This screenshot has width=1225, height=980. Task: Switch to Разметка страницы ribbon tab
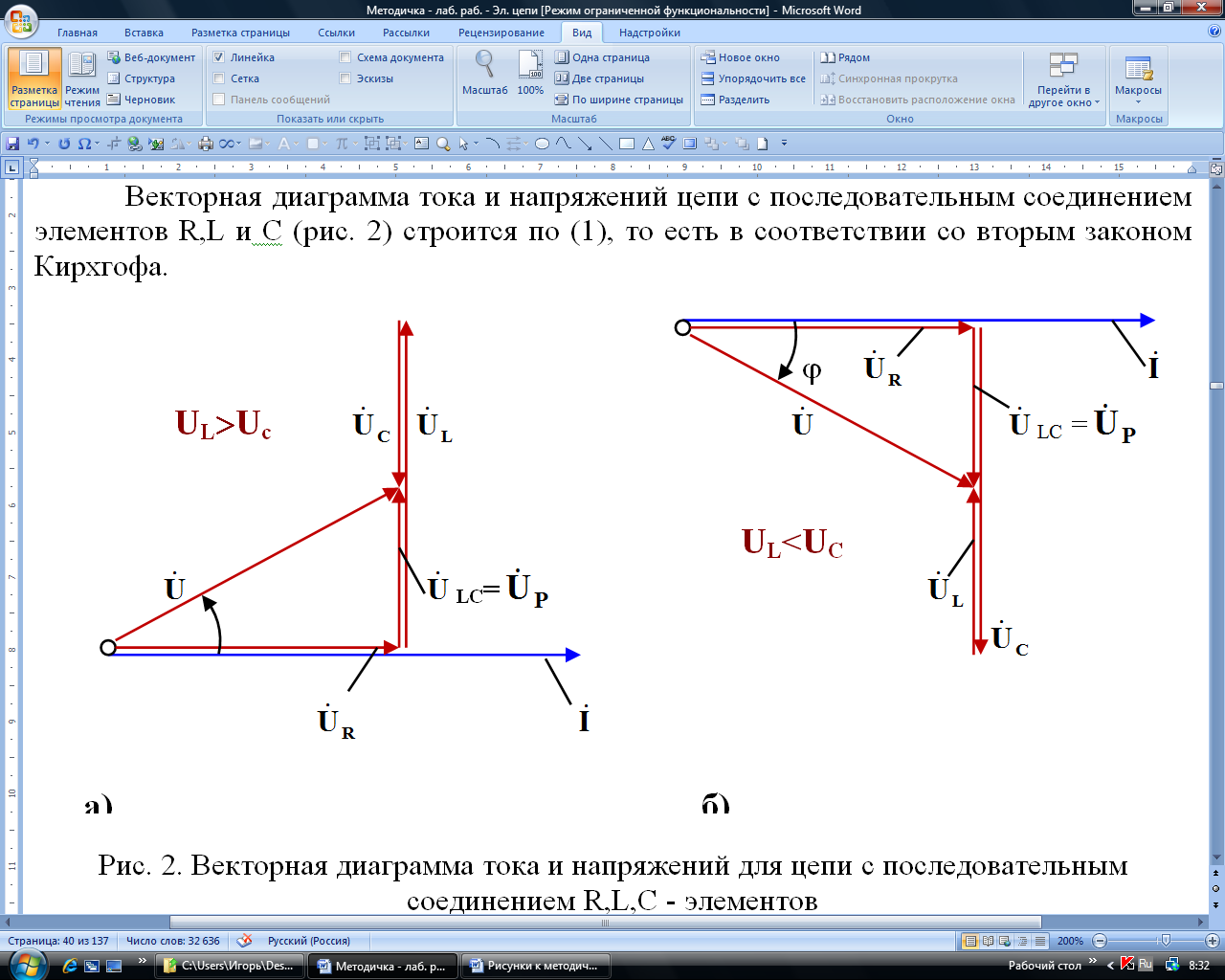click(240, 33)
